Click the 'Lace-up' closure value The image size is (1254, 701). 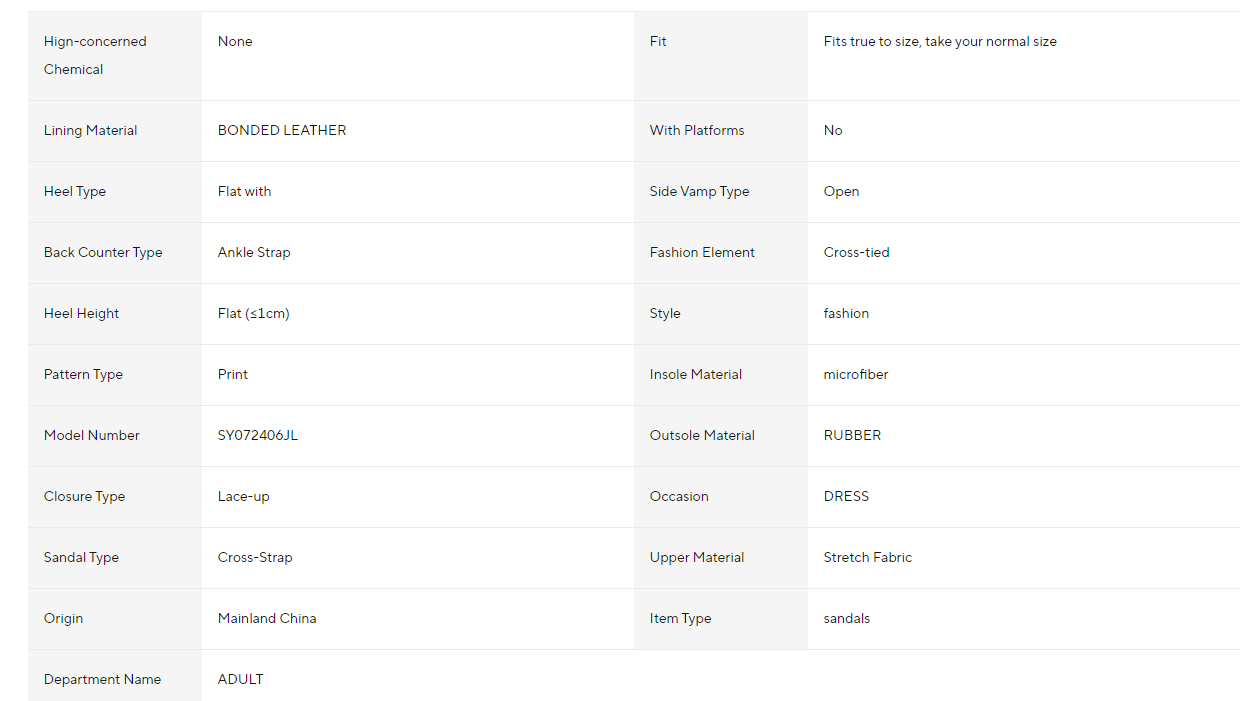pyautogui.click(x=244, y=497)
